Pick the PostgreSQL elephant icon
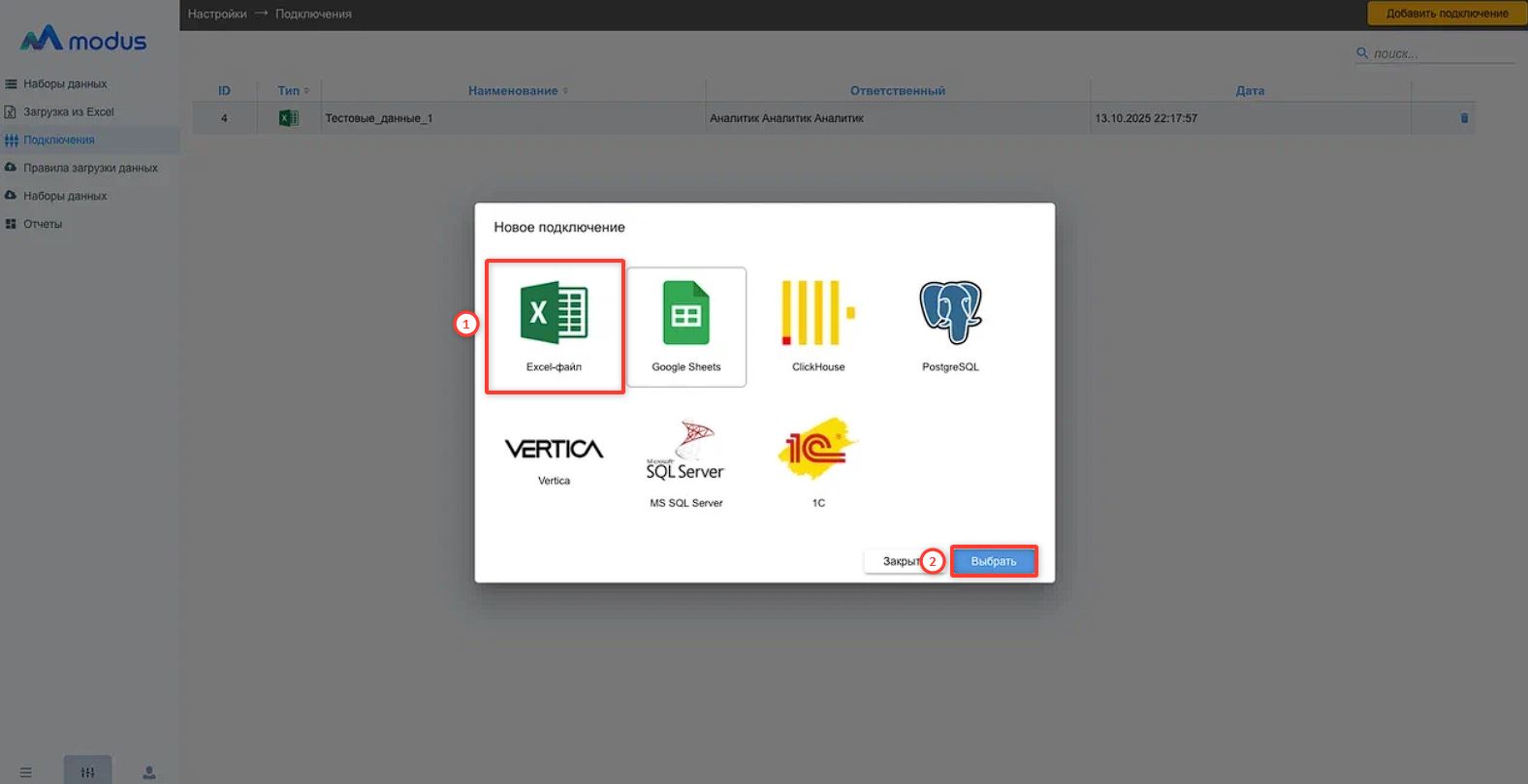Image resolution: width=1528 pixels, height=784 pixels. point(950,314)
